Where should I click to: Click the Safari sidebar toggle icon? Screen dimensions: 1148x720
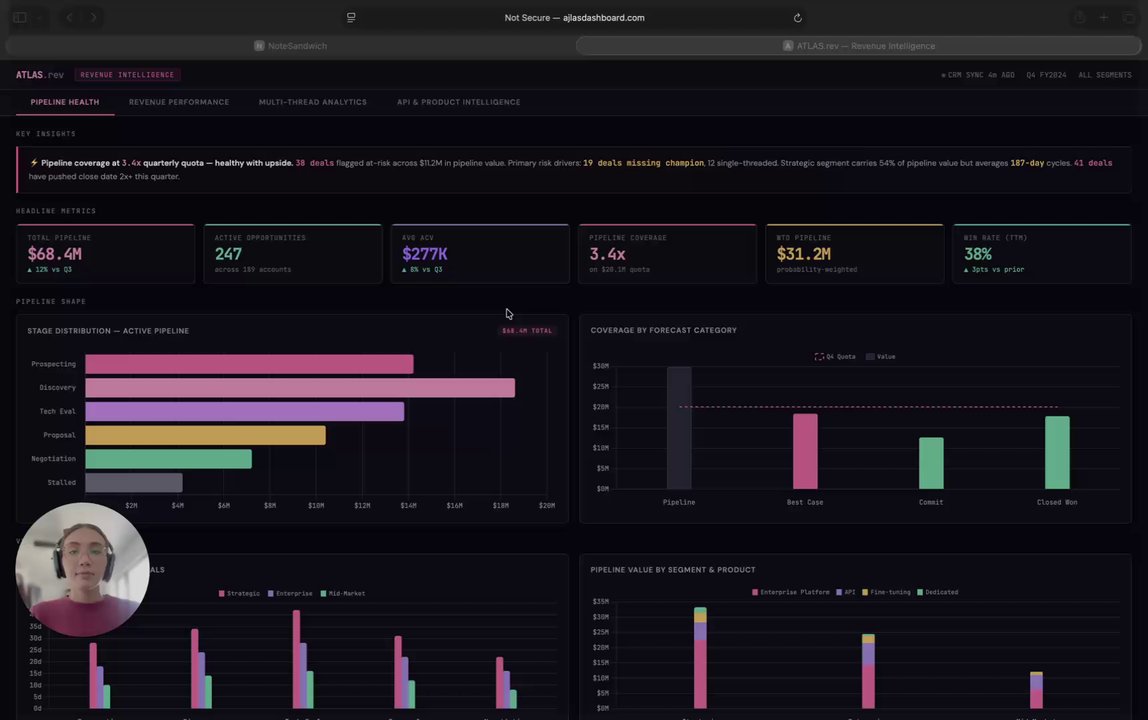20,18
